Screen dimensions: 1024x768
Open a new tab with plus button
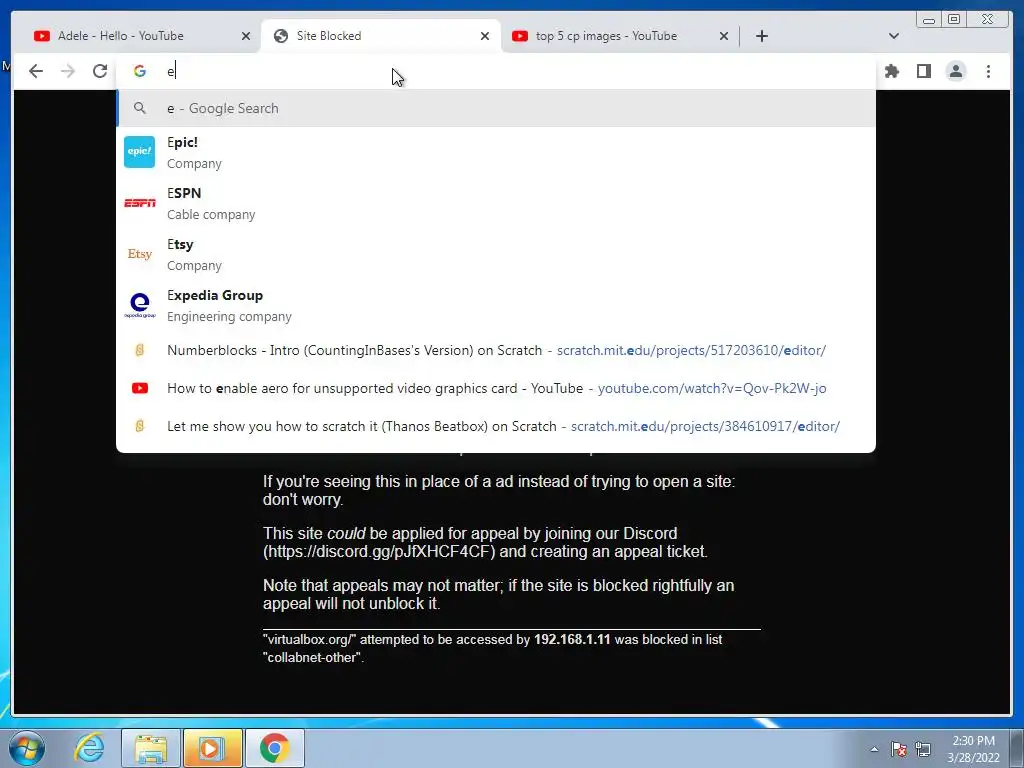(x=761, y=36)
